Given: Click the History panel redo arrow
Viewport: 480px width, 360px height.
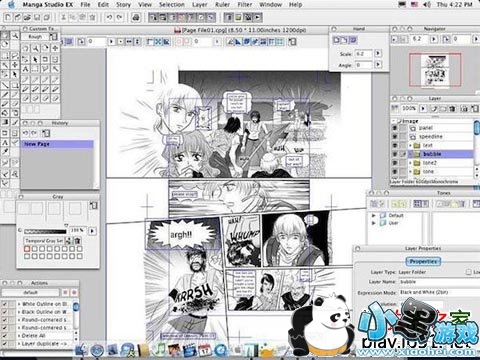Looking at the screenshot, I should (x=34, y=133).
